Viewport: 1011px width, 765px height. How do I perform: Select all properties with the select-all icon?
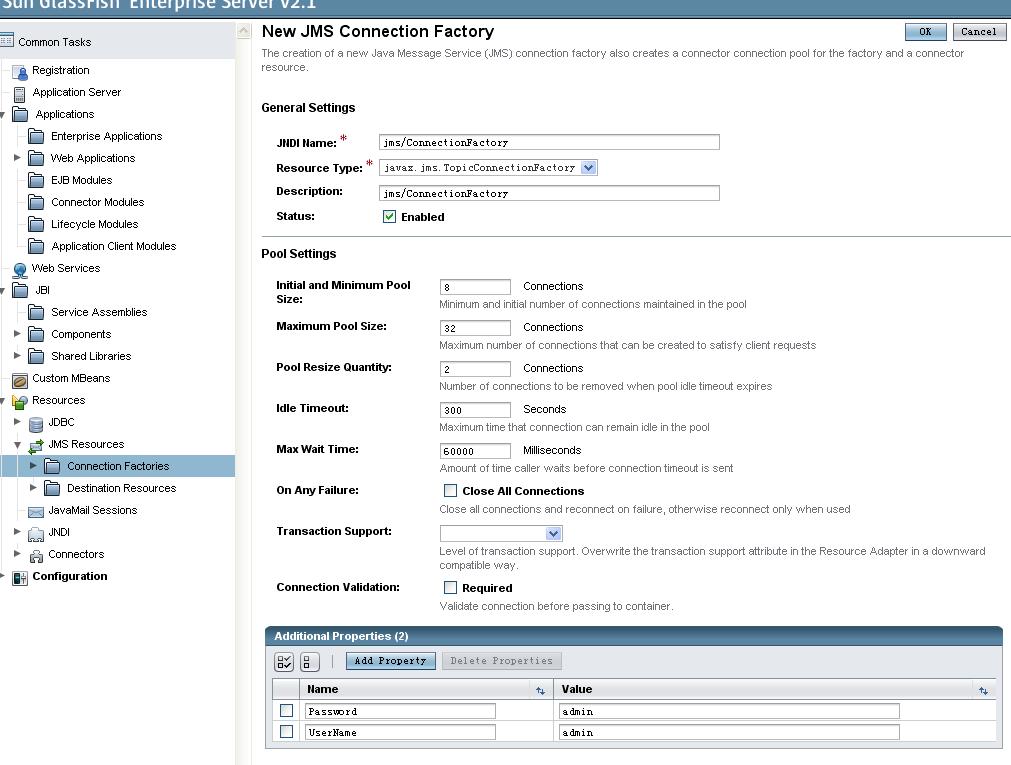coord(284,662)
